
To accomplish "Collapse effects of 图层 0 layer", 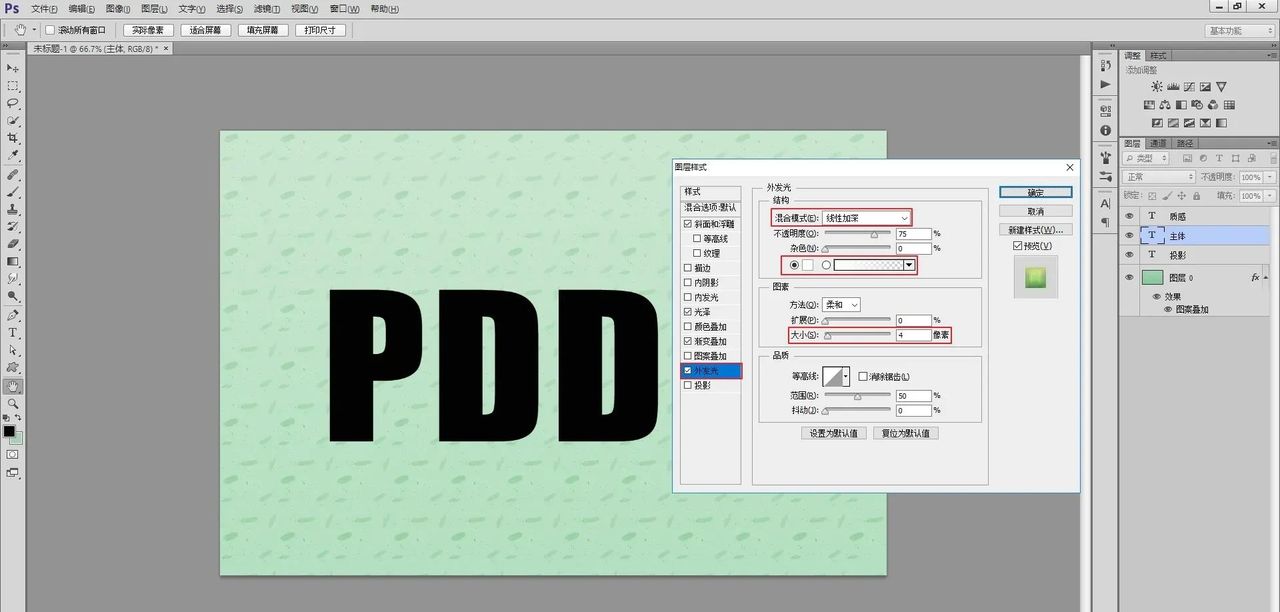I will (x=1267, y=277).
